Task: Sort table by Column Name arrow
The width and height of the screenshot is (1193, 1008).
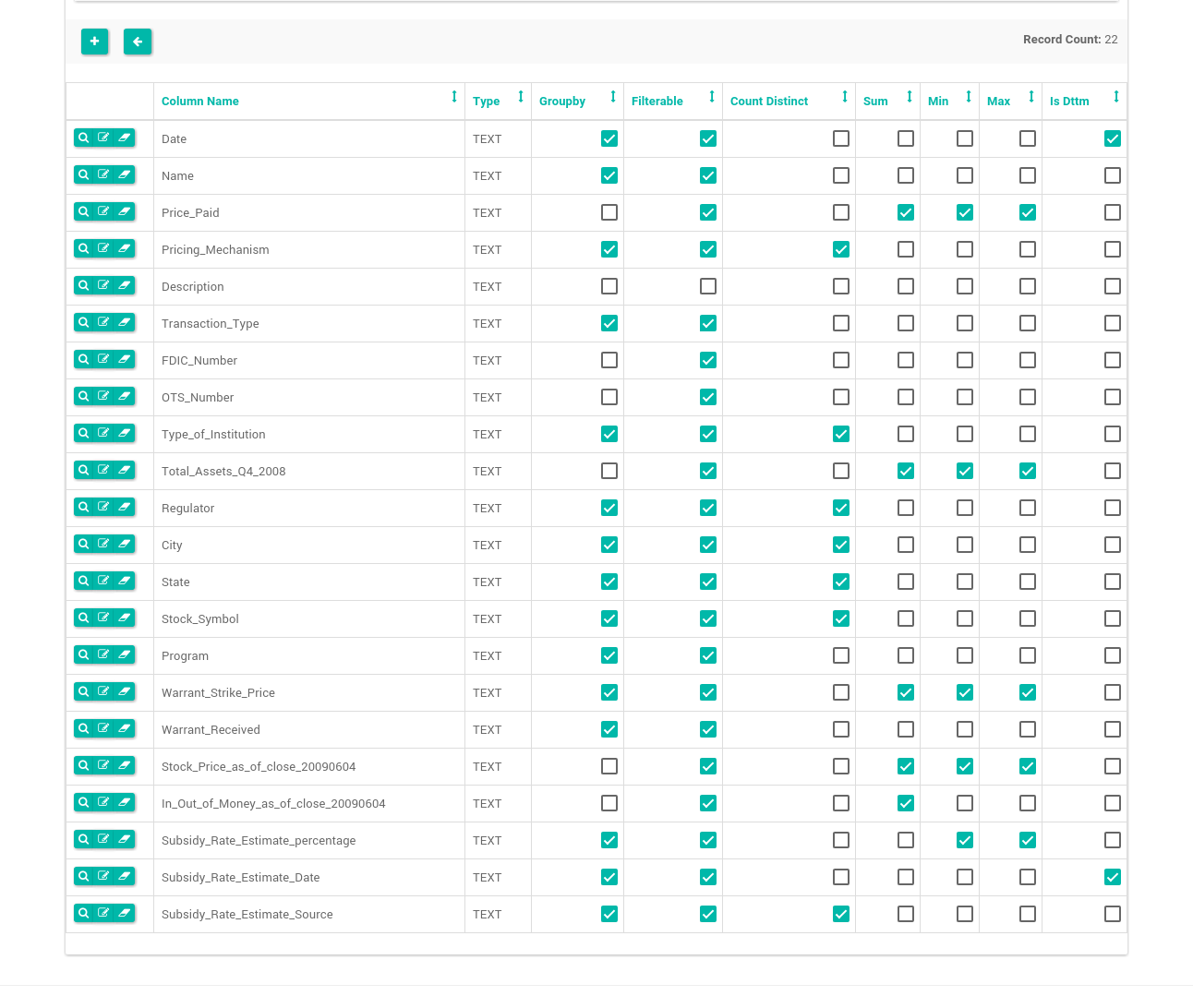Action: [x=454, y=97]
